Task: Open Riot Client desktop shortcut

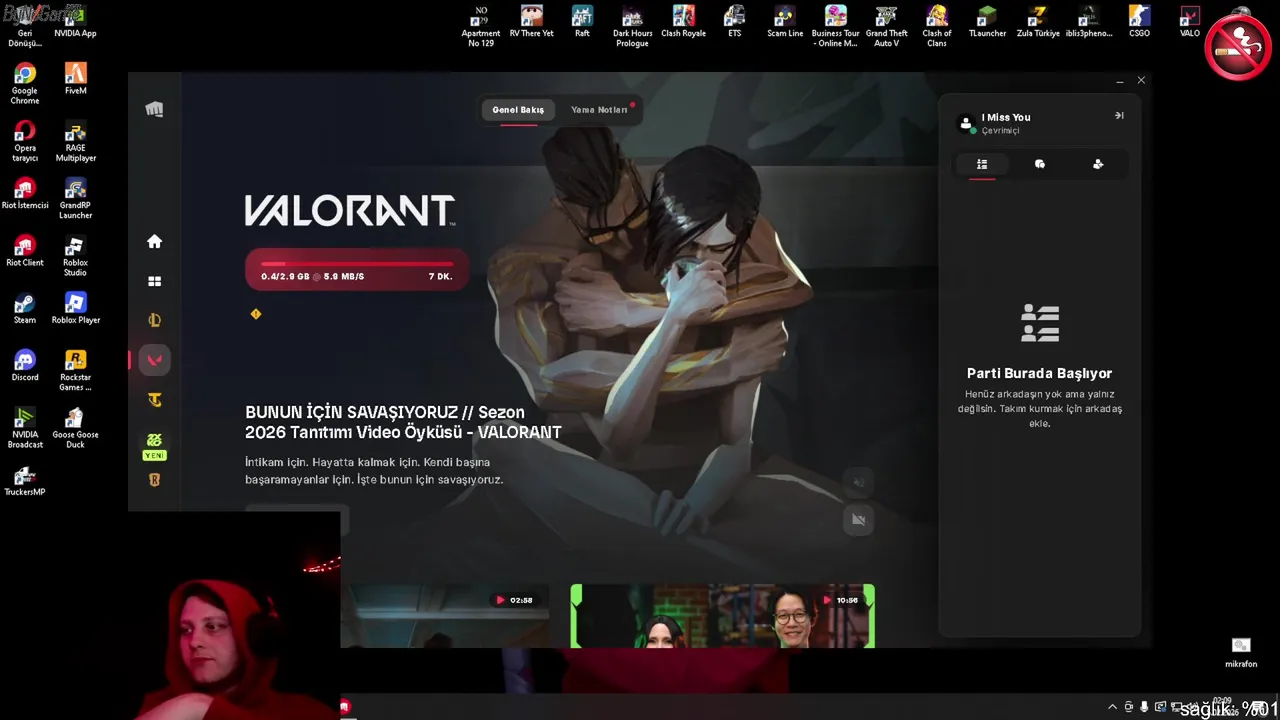Action: tap(25, 250)
